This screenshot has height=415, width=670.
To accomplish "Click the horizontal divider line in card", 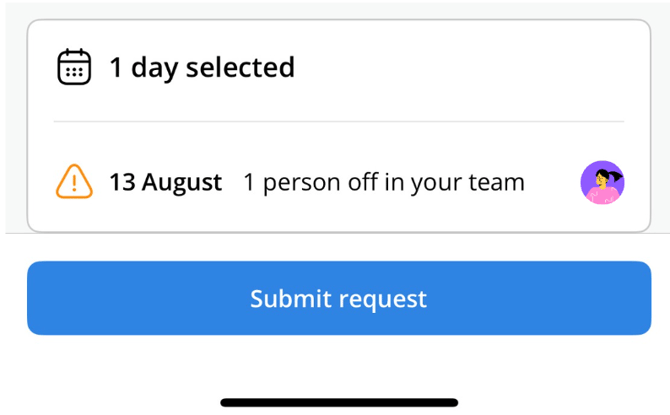I will 339,122.
